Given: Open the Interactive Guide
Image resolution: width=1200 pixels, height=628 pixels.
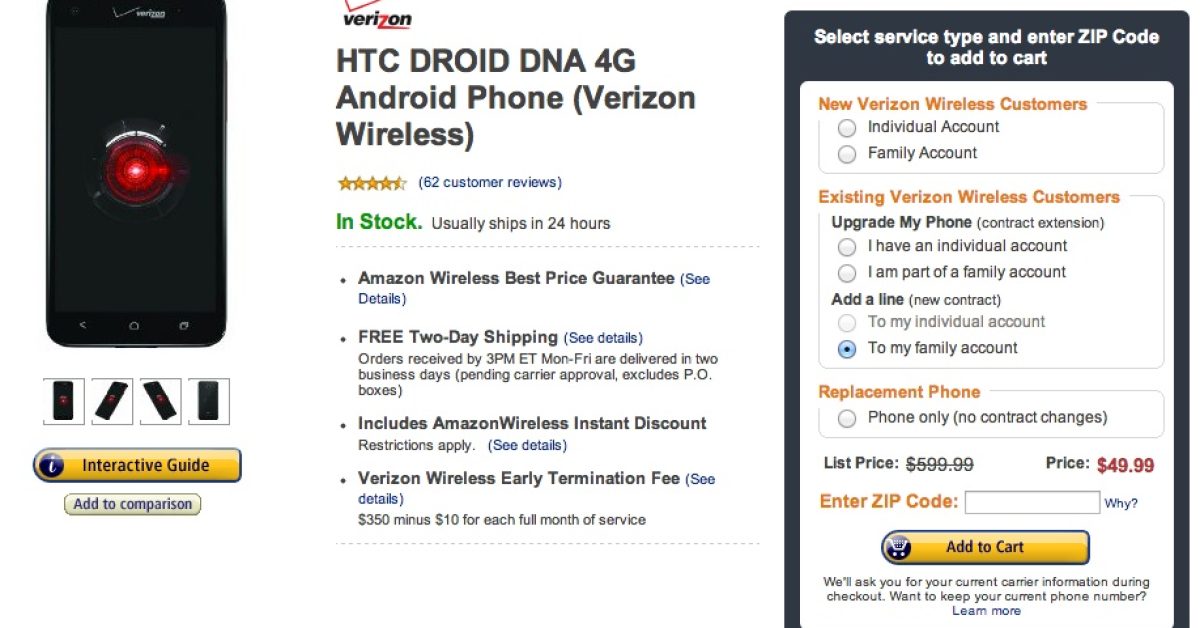Looking at the screenshot, I should coord(137,465).
